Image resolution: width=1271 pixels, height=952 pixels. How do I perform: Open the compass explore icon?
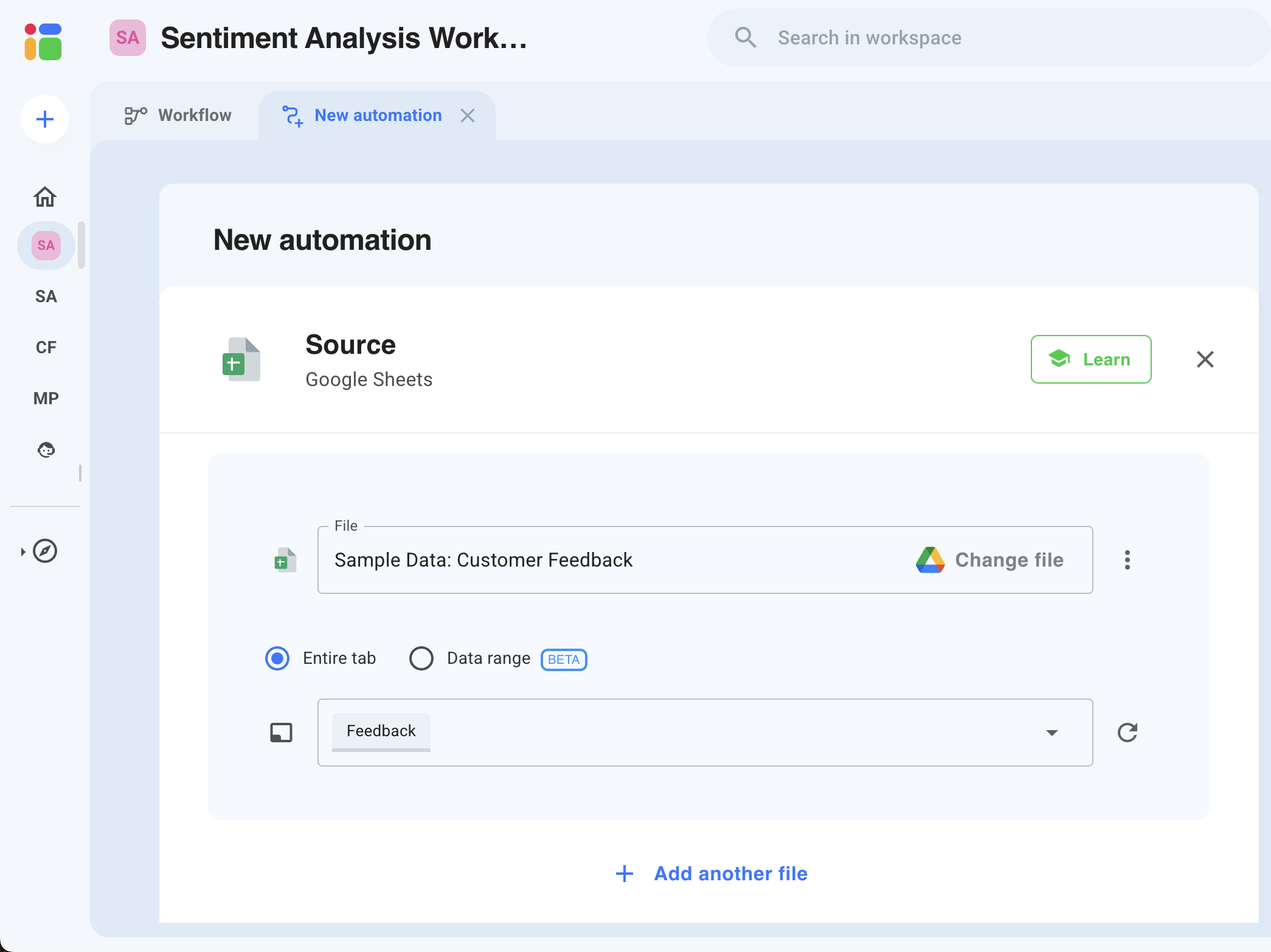[x=46, y=551]
